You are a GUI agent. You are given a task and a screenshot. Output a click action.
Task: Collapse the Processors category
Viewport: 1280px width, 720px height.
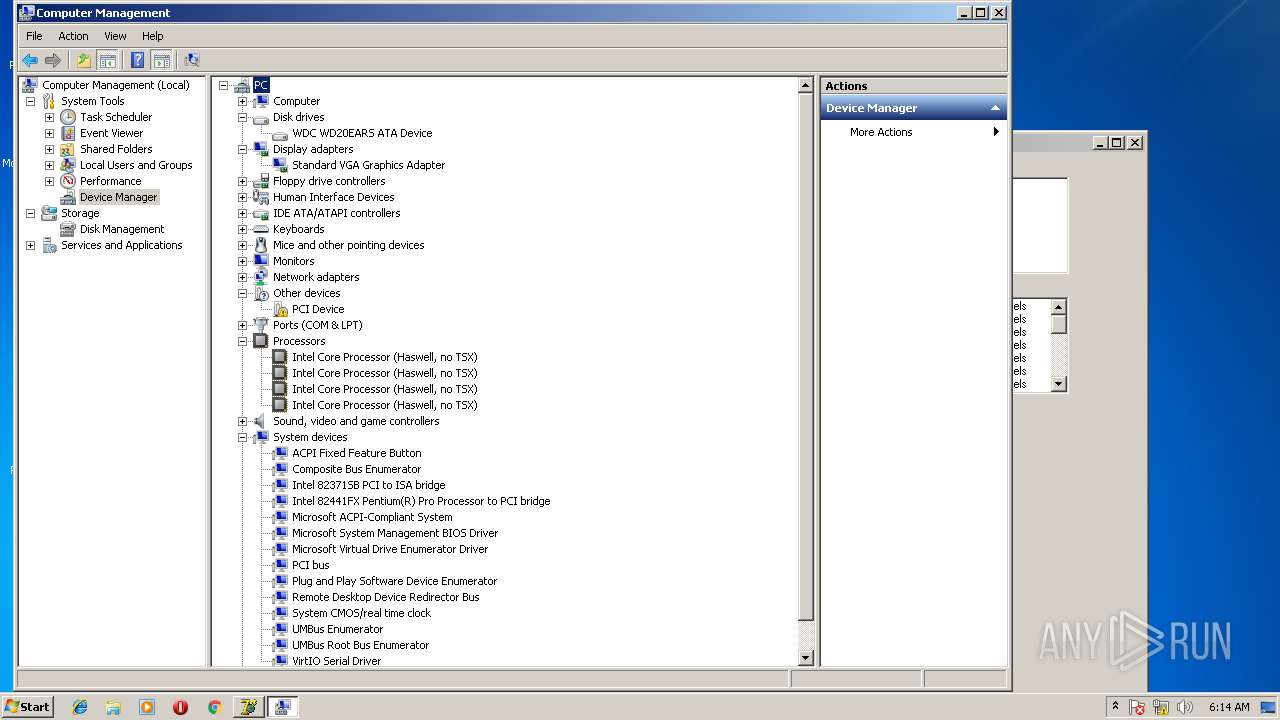coord(242,341)
